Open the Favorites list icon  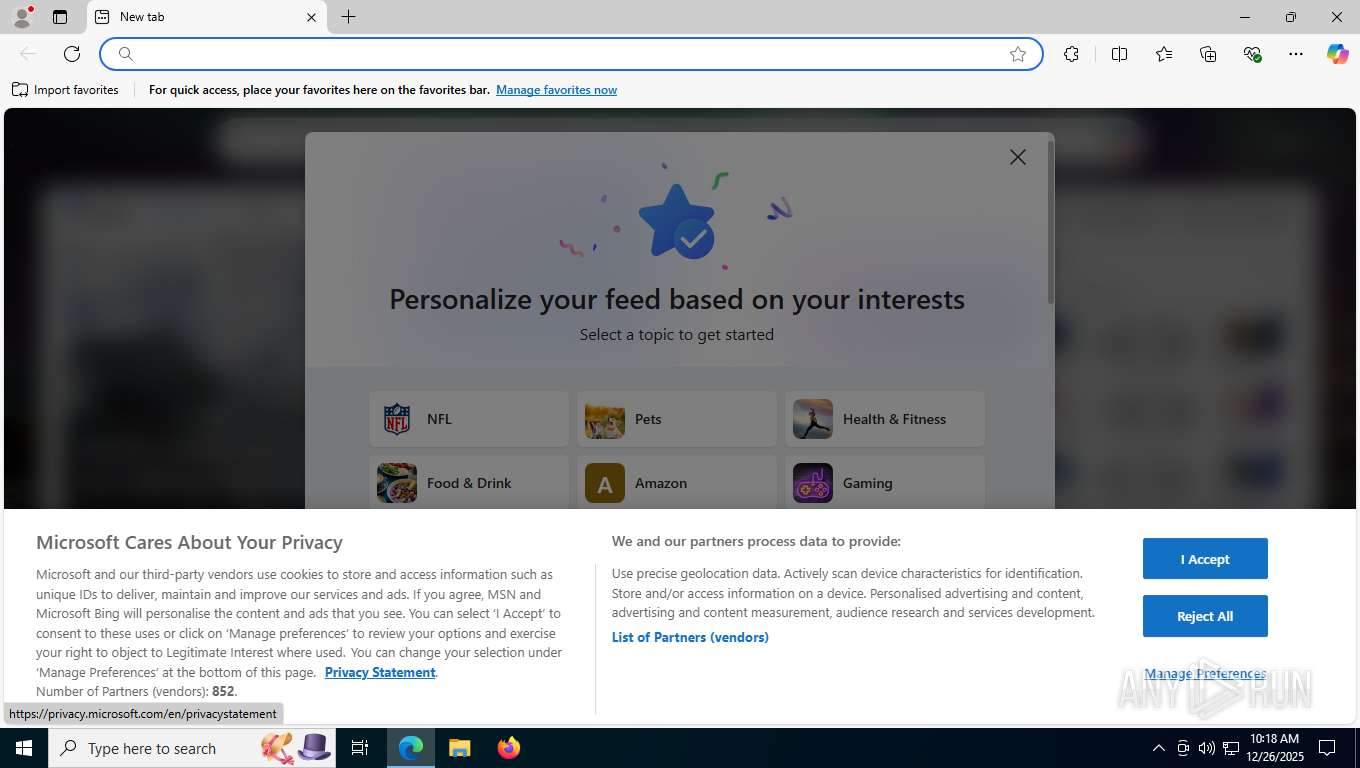coord(1164,54)
